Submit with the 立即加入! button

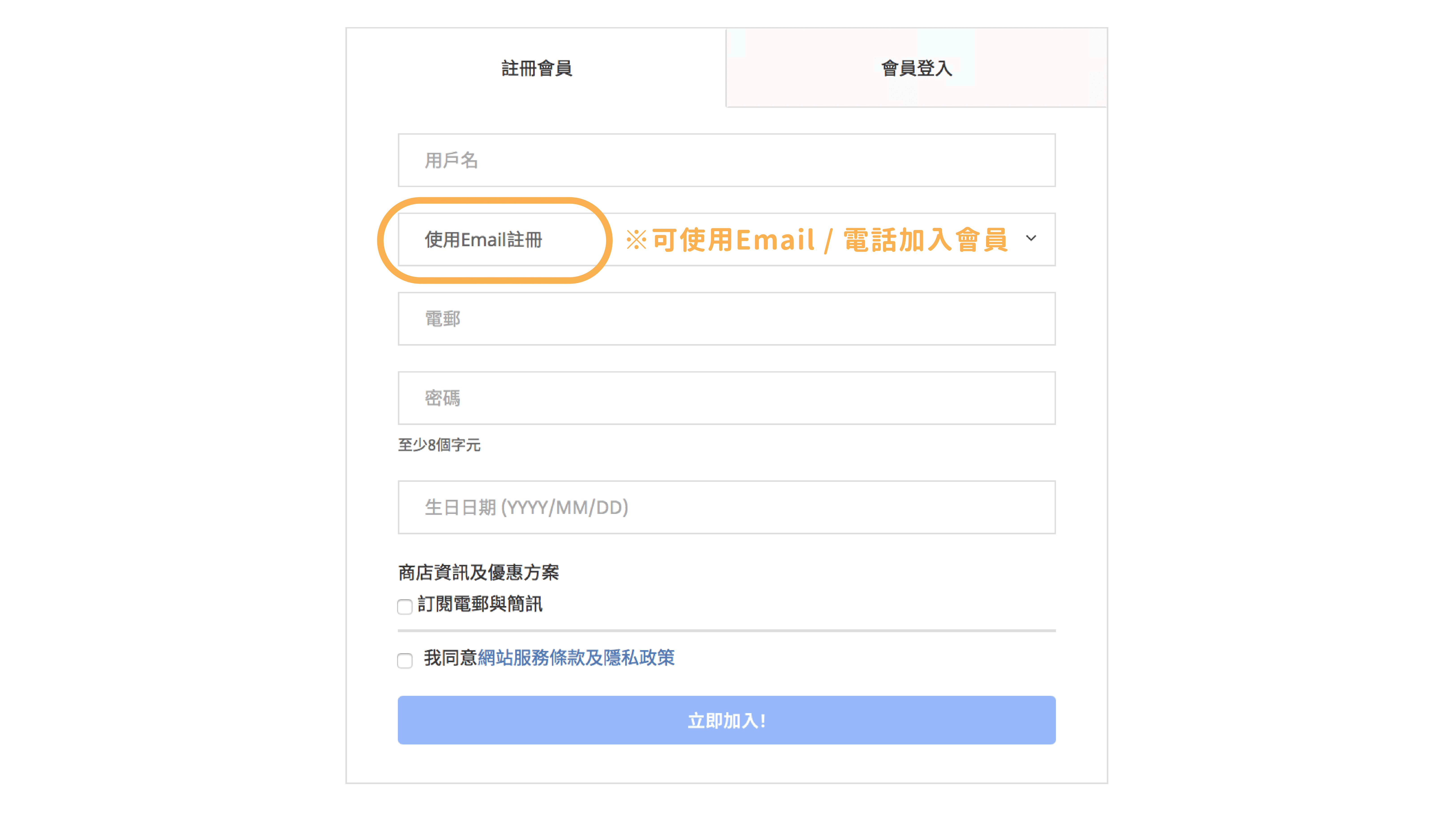[726, 720]
